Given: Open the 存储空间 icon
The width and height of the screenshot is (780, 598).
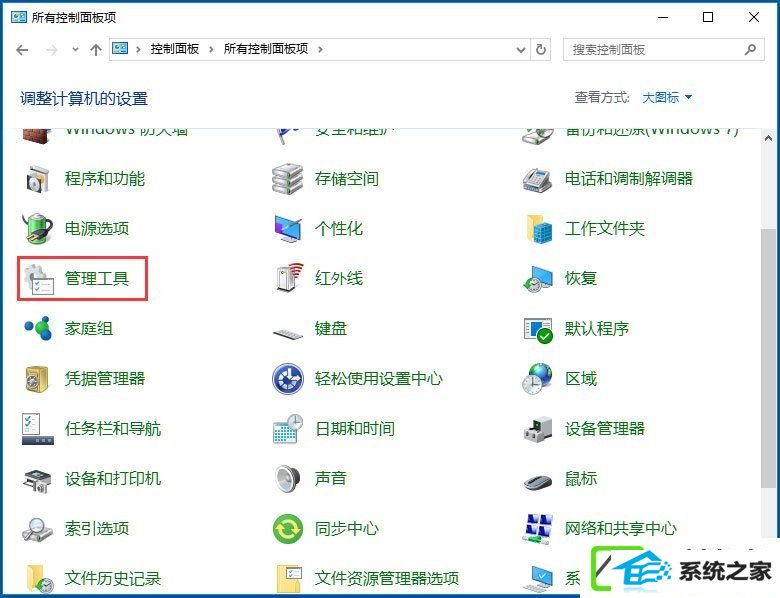Looking at the screenshot, I should 288,179.
